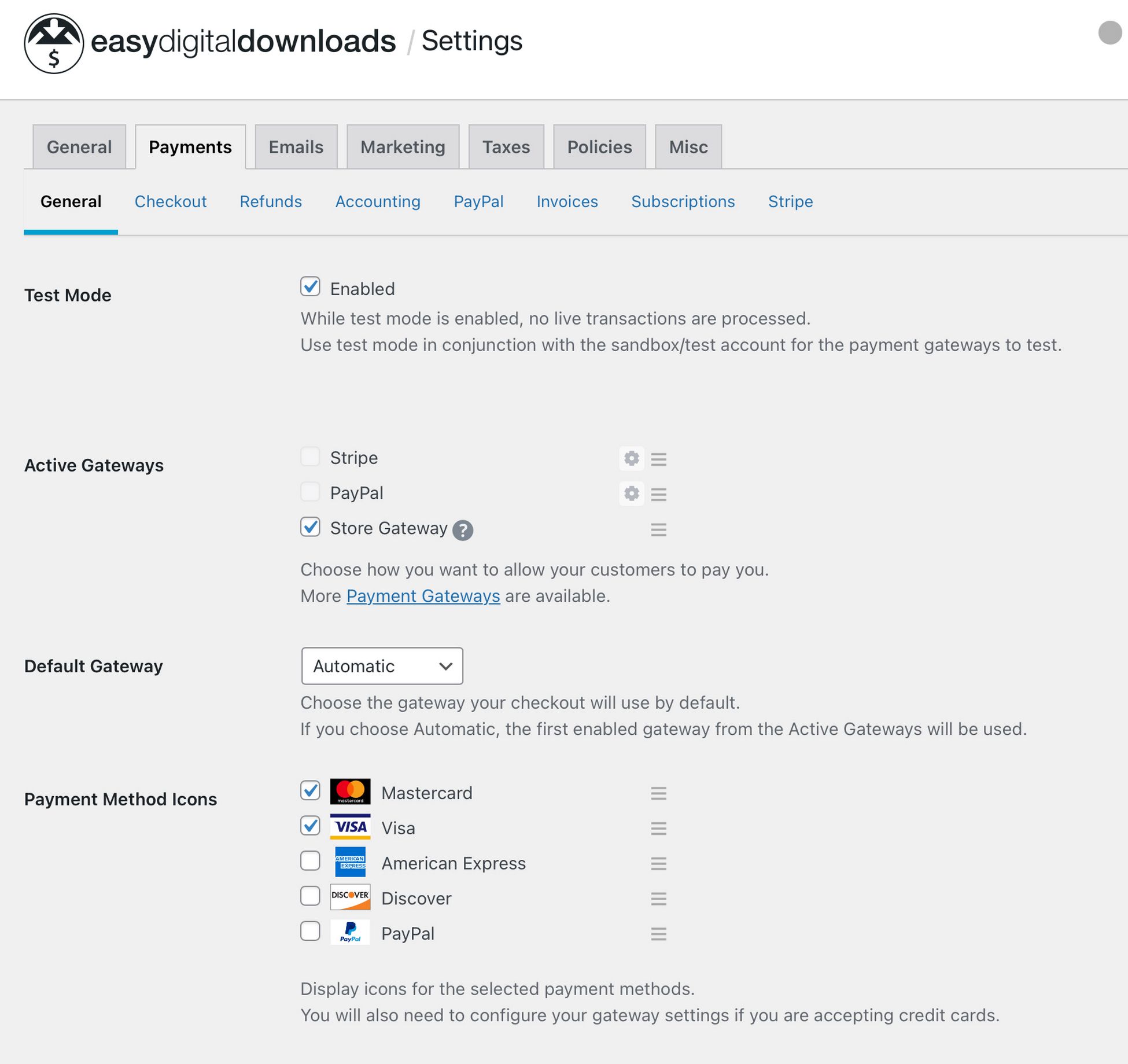The image size is (1128, 1064).
Task: Click the PayPal logo in payment icons
Action: click(x=350, y=933)
